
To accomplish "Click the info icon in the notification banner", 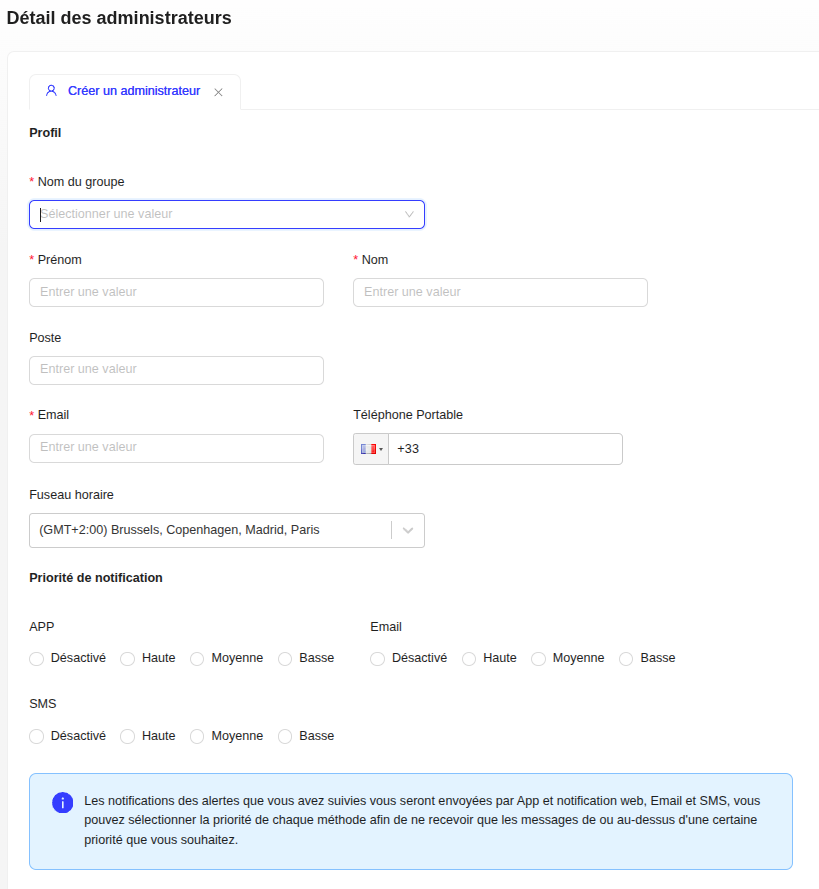I will click(x=63, y=802).
